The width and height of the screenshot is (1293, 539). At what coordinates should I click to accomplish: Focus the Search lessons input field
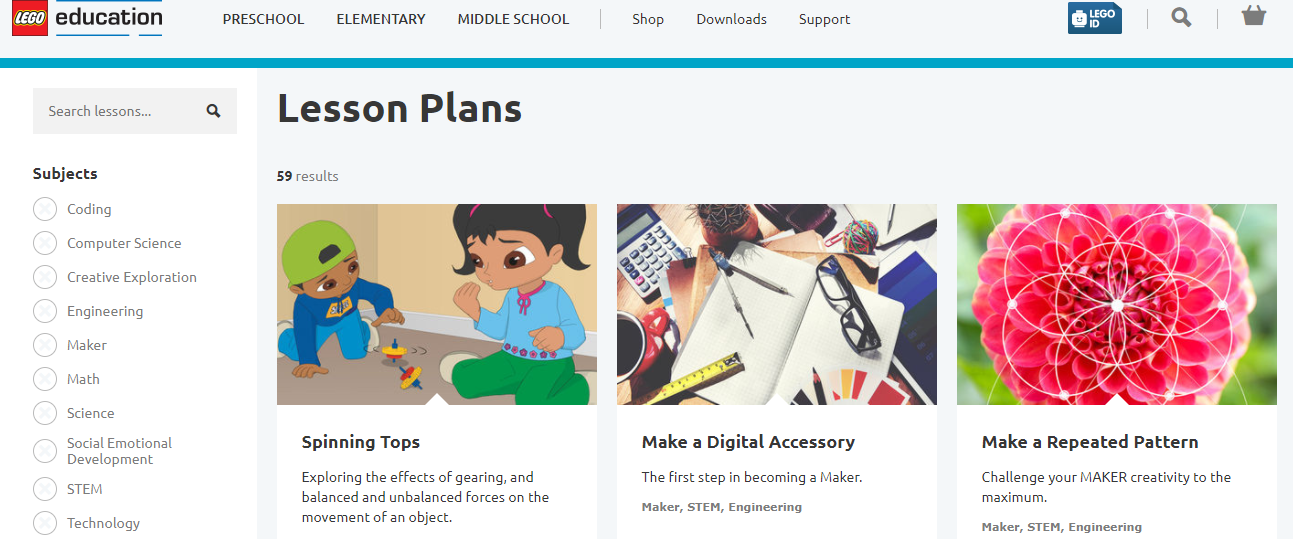pos(119,111)
